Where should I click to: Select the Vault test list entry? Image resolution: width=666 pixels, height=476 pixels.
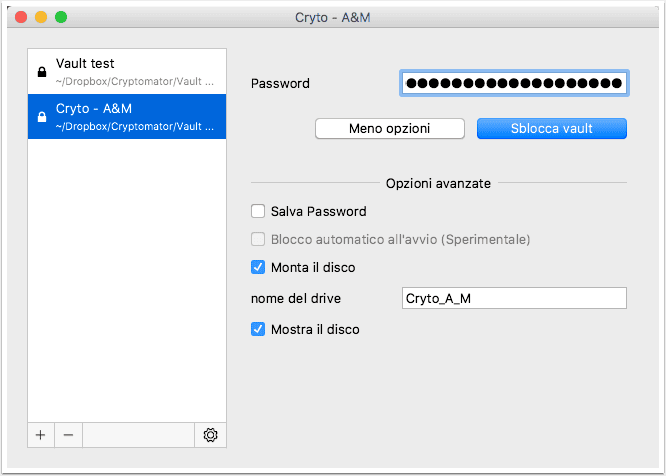[x=127, y=71]
